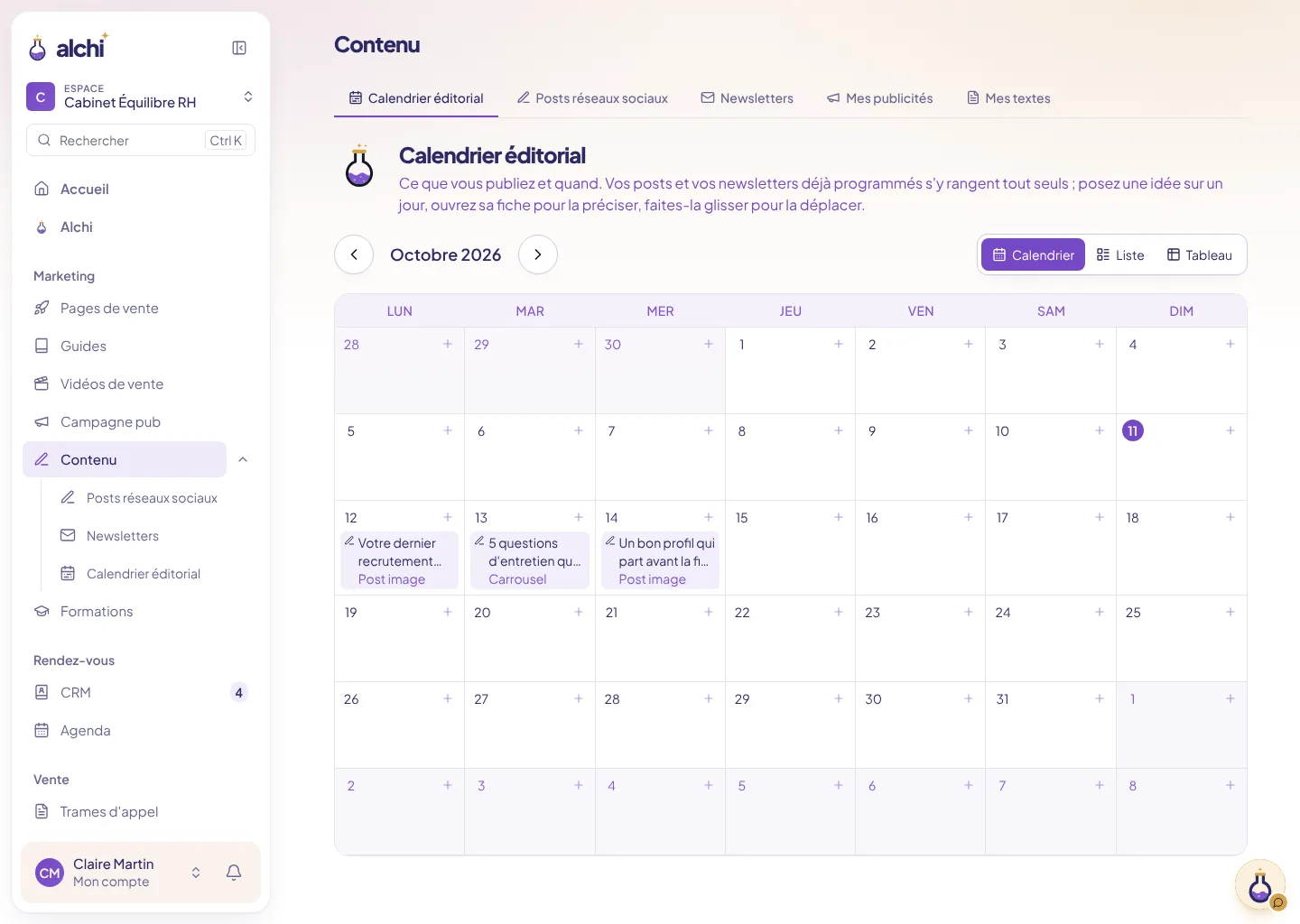The width and height of the screenshot is (1300, 924).
Task: Open the CRM section
Action: tap(141, 693)
